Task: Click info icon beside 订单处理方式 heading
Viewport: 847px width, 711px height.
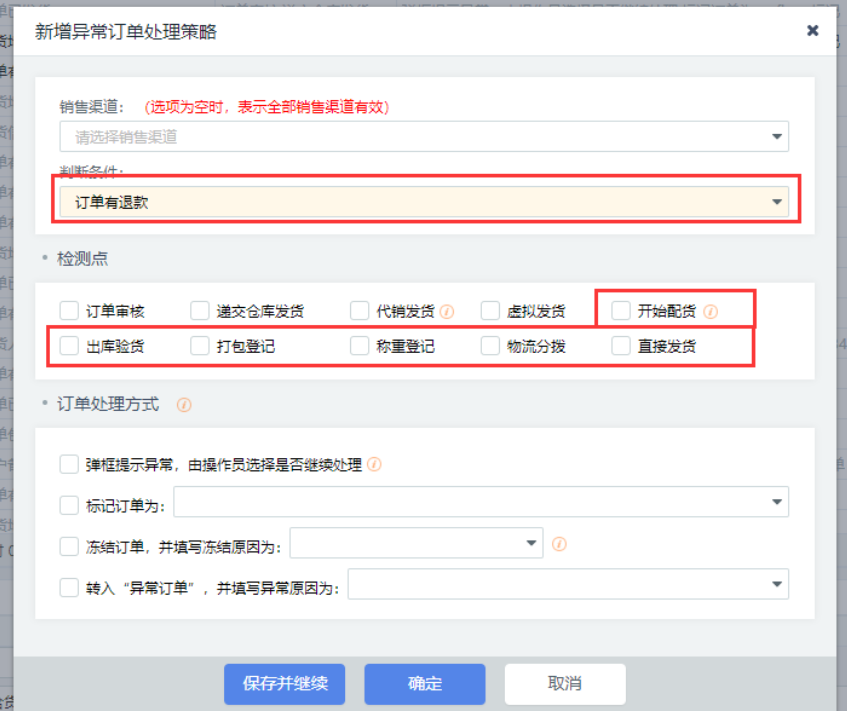Action: coord(184,405)
